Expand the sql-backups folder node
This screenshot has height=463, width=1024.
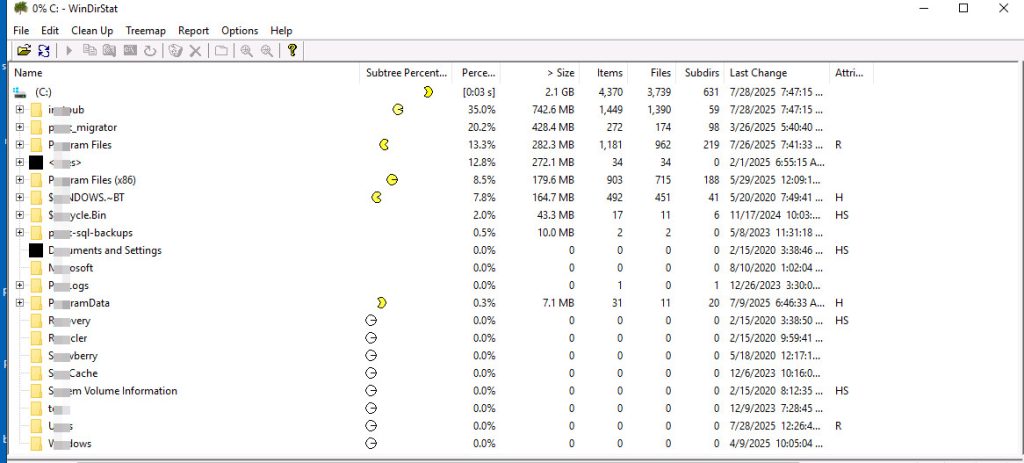pyautogui.click(x=20, y=233)
